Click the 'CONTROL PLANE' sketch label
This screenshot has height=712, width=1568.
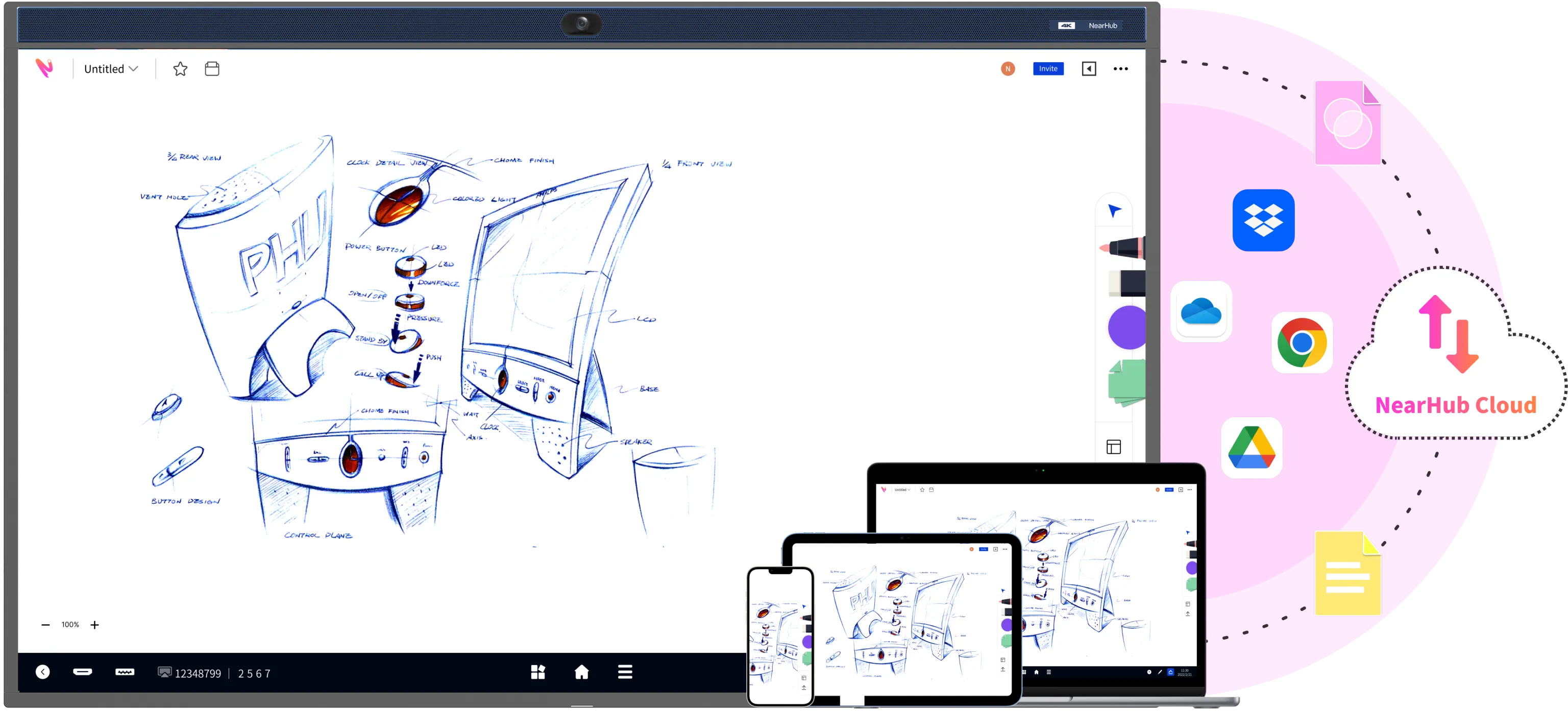318,535
